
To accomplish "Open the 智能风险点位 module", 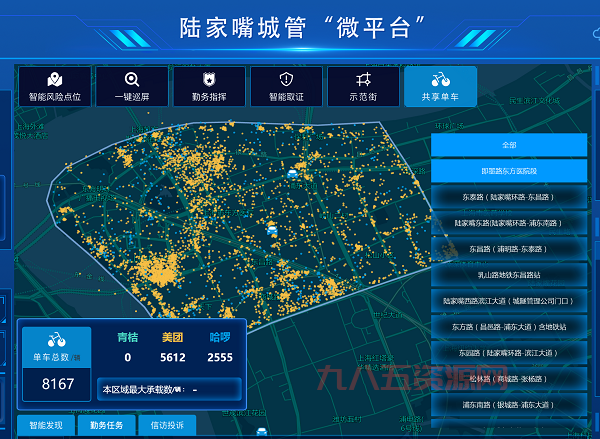I will click(55, 86).
